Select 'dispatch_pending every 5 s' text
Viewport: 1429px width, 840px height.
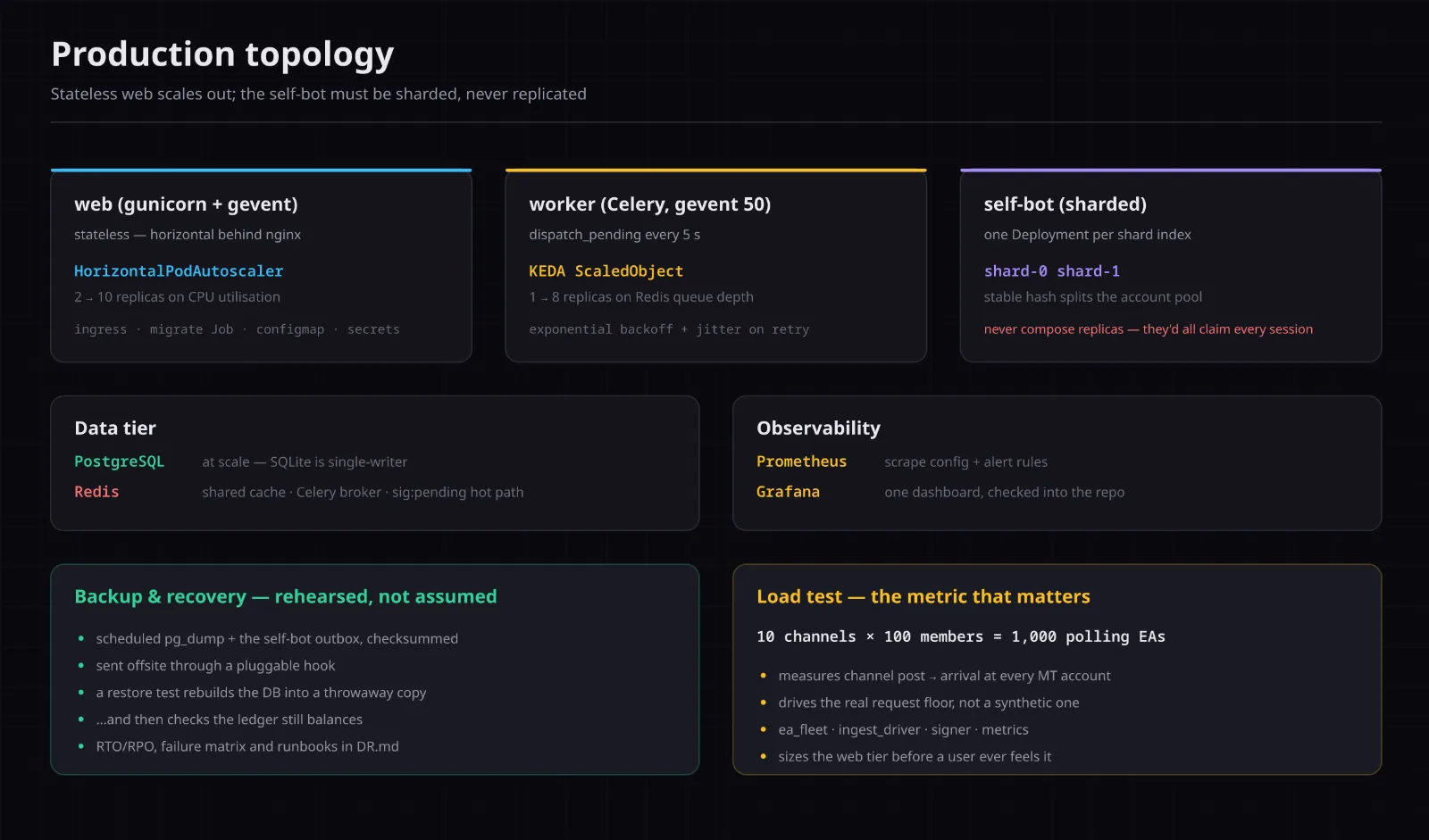pyautogui.click(x=614, y=235)
